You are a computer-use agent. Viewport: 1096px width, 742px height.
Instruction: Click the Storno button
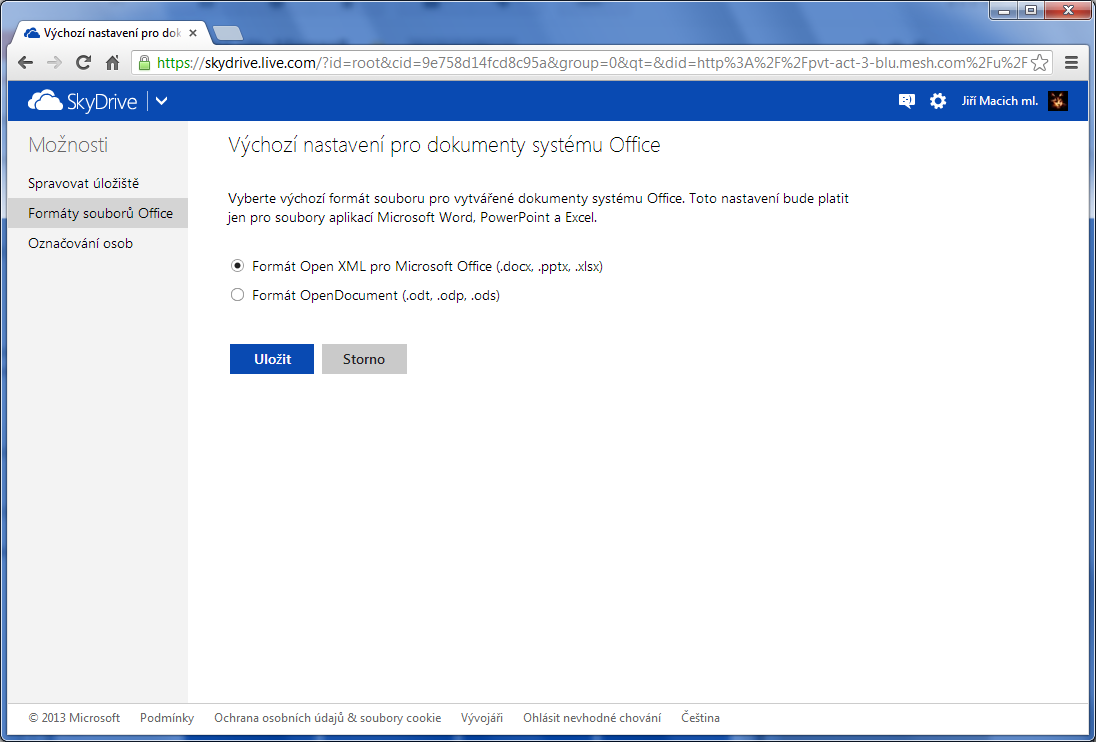point(364,359)
